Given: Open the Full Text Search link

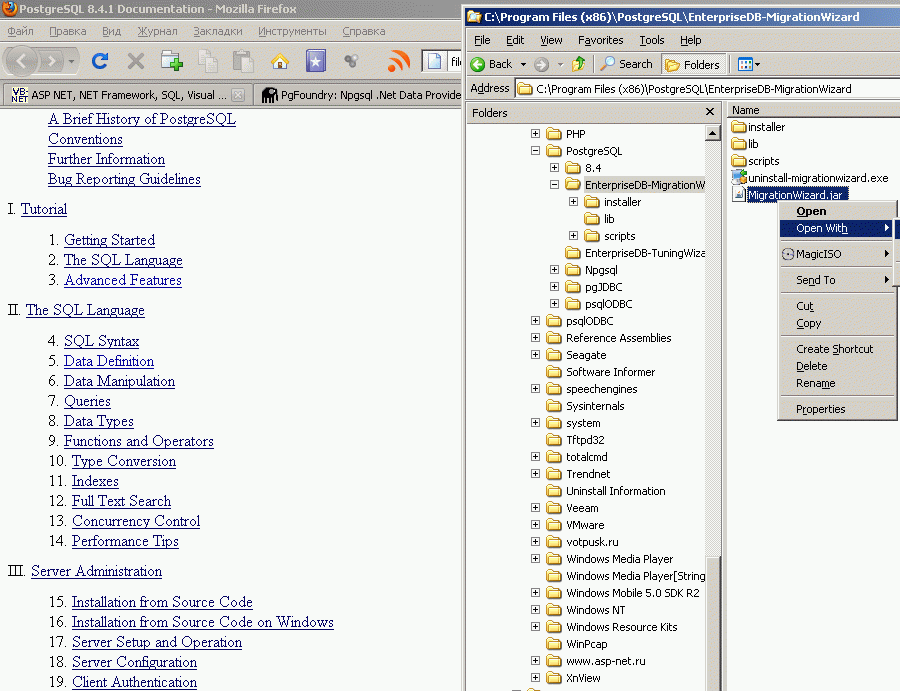Looking at the screenshot, I should tap(121, 501).
